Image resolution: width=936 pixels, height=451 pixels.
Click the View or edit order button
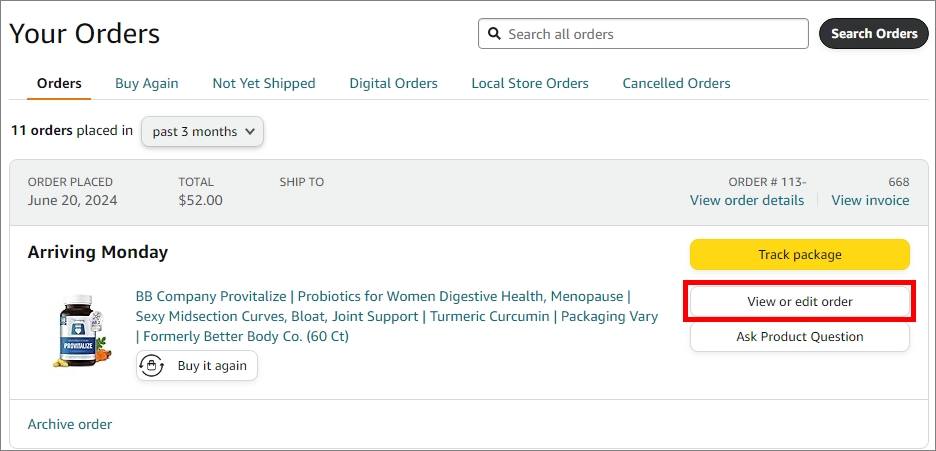pyautogui.click(x=799, y=301)
